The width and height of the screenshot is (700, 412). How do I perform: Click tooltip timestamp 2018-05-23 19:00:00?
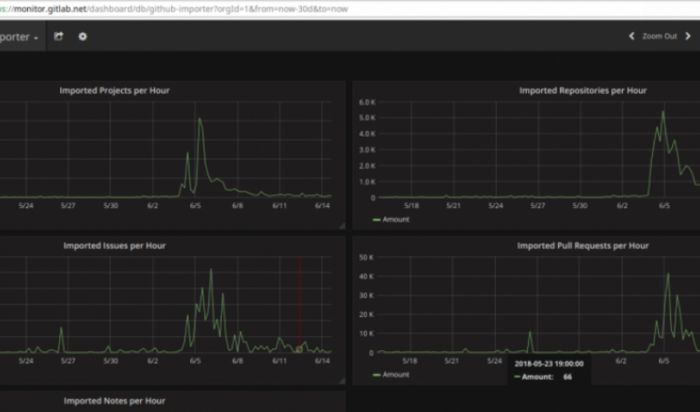click(549, 364)
